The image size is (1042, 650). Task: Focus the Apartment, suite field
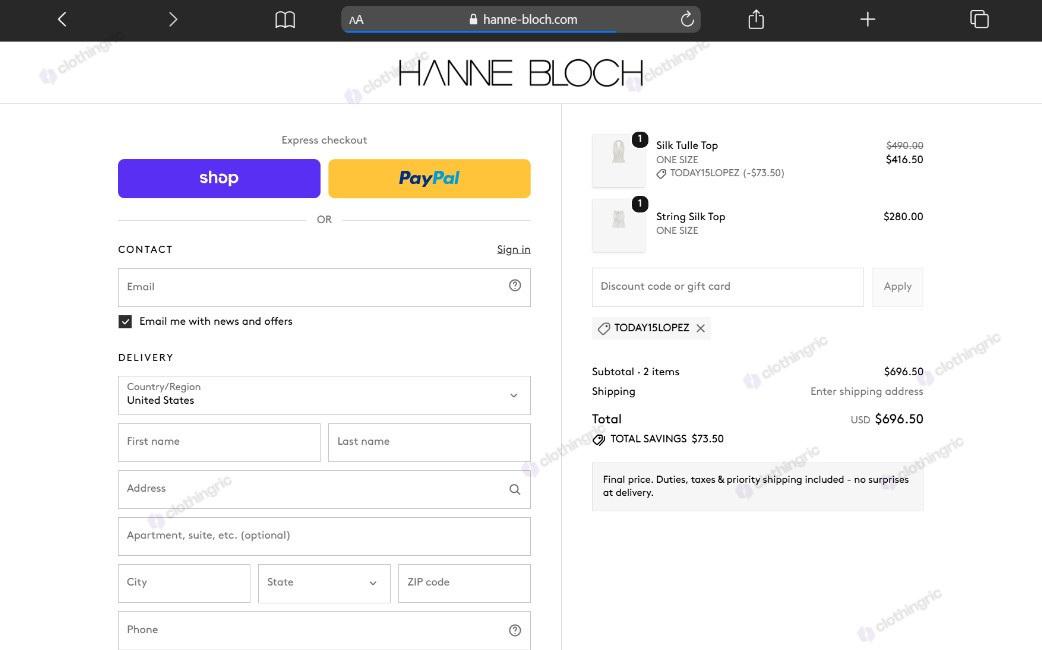324,536
